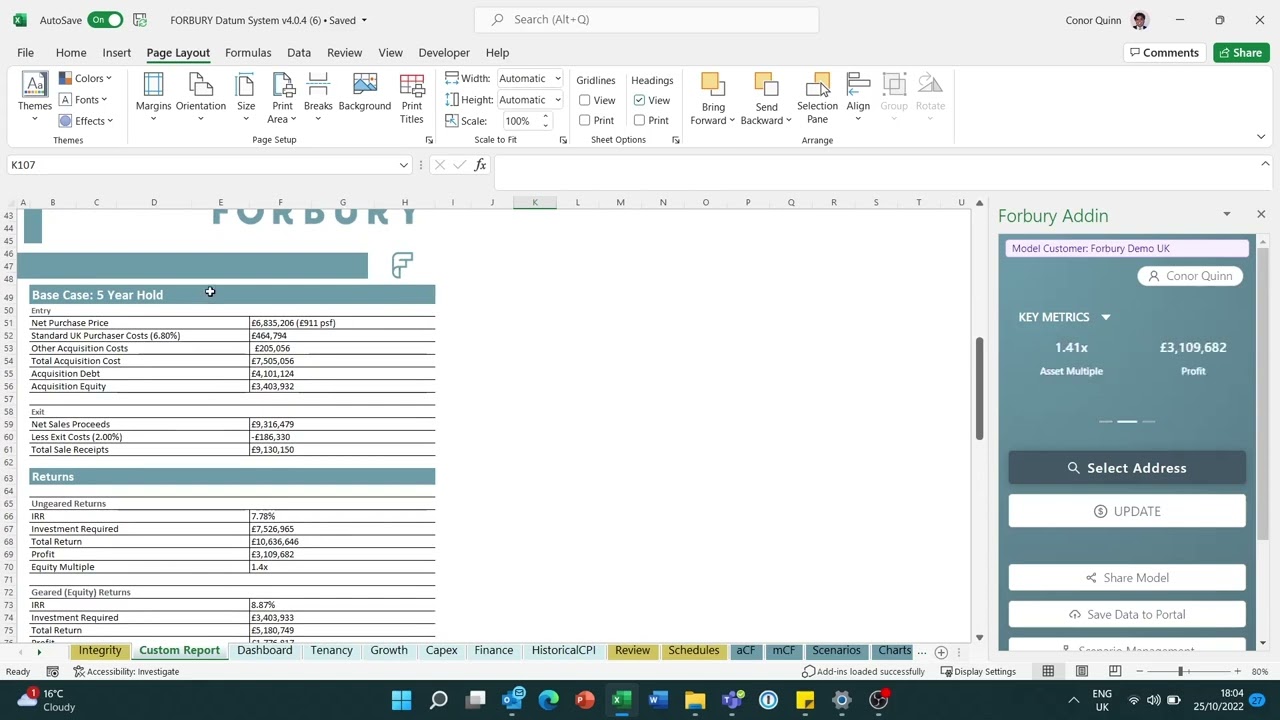The image size is (1280, 720).
Task: Add a new sheet with plus icon
Action: point(941,652)
